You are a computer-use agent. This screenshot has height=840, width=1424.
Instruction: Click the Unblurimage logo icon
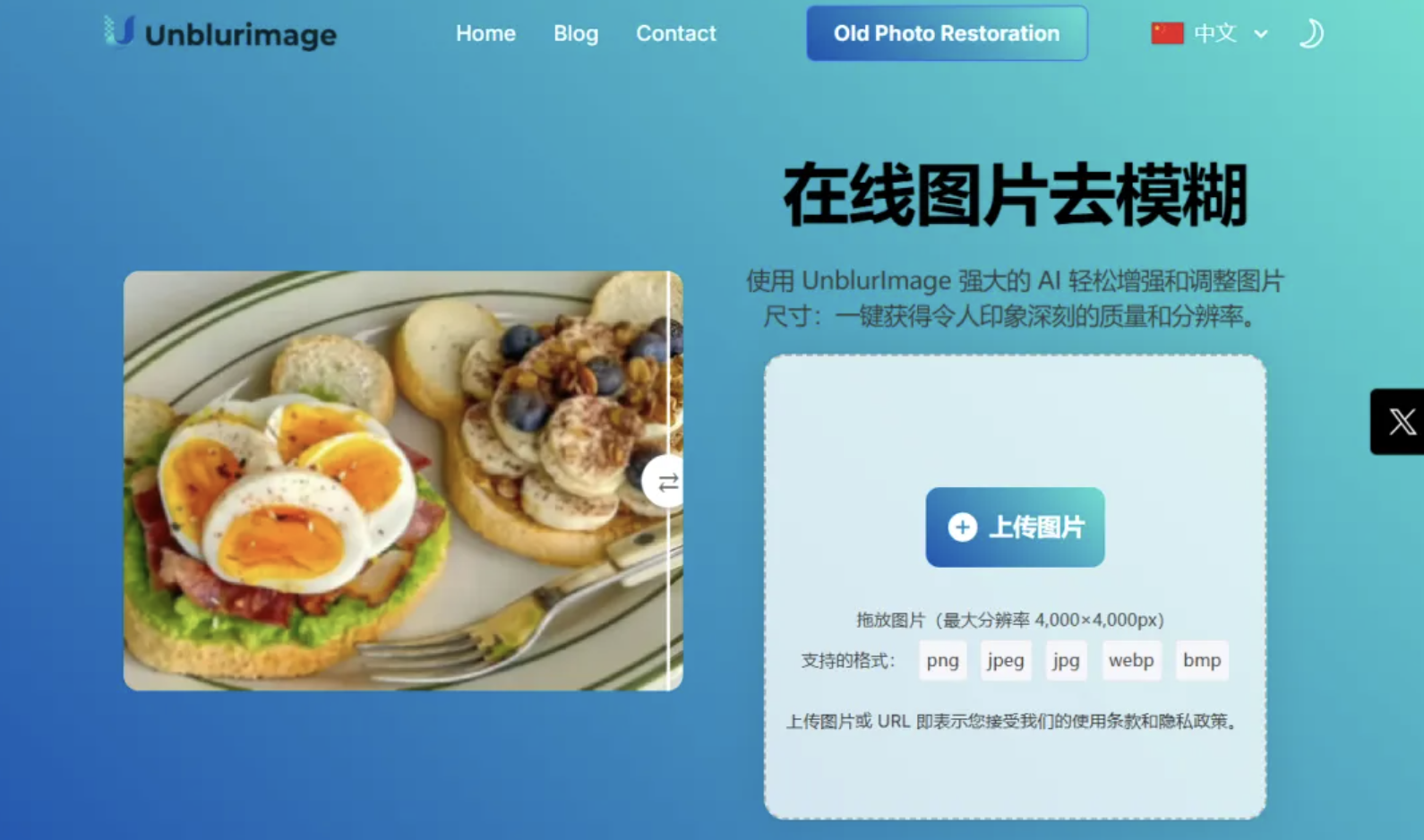(x=119, y=31)
